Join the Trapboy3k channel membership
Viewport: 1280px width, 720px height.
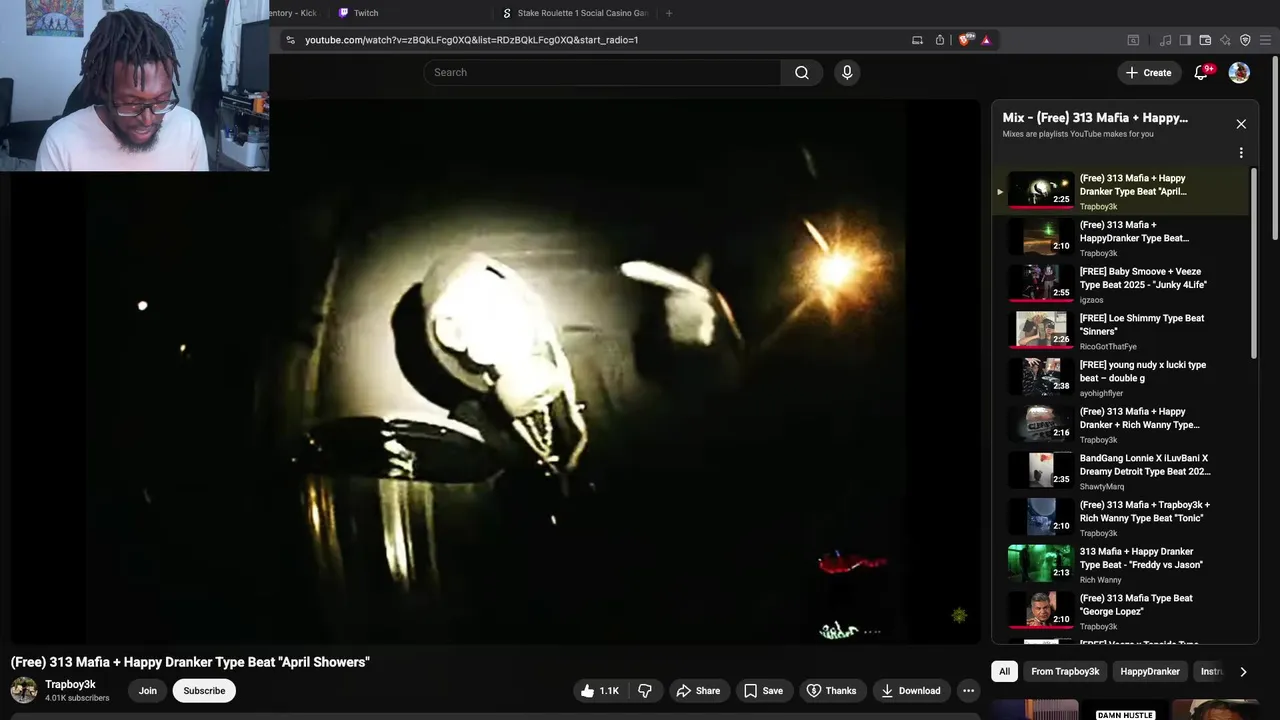point(147,690)
